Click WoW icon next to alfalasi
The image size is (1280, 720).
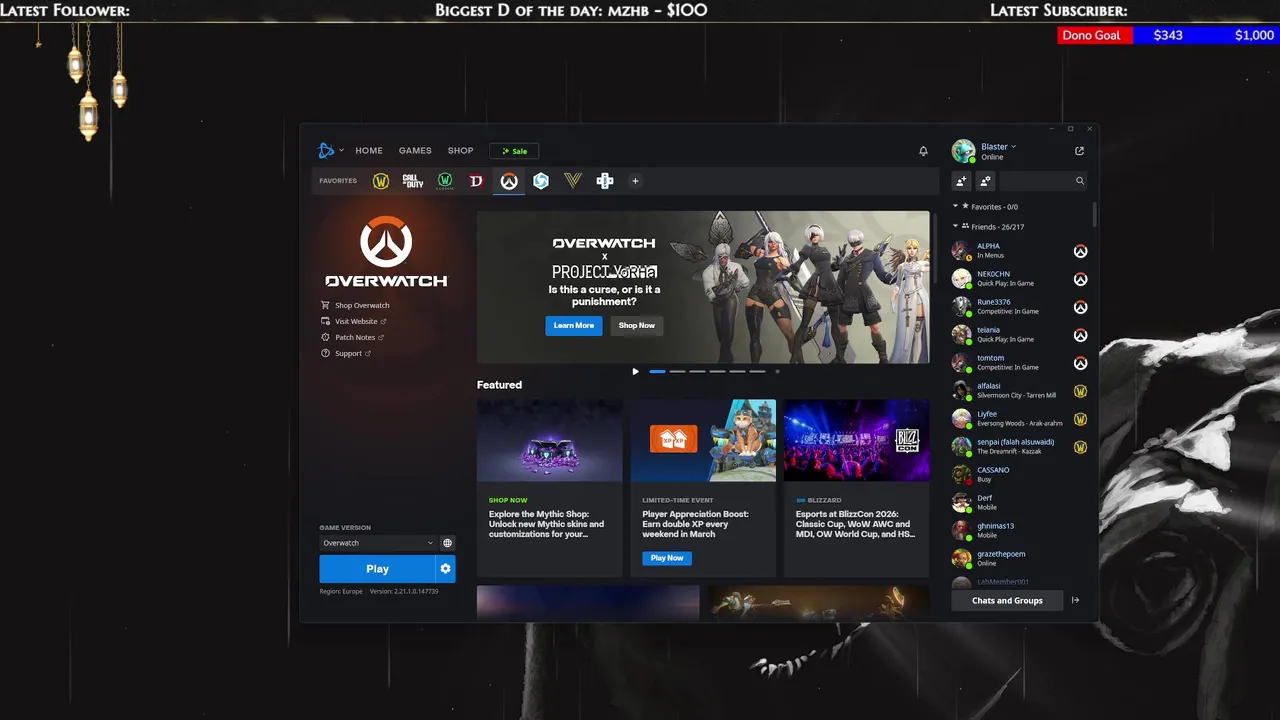point(1080,391)
